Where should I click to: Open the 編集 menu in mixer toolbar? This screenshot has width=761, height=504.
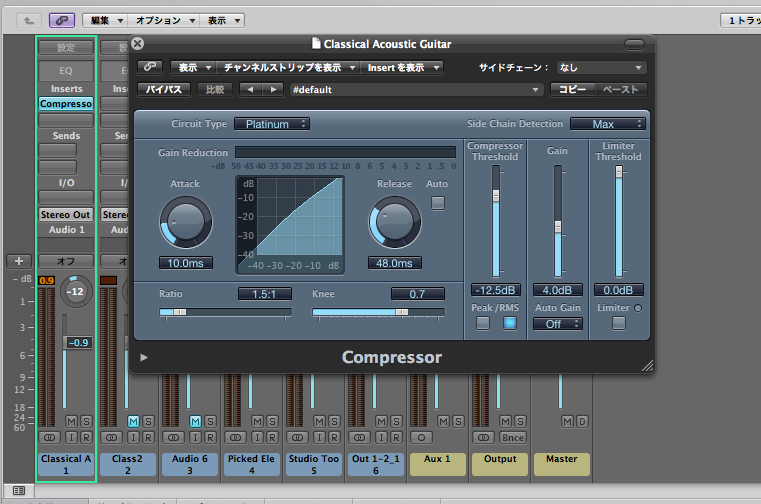pos(105,20)
